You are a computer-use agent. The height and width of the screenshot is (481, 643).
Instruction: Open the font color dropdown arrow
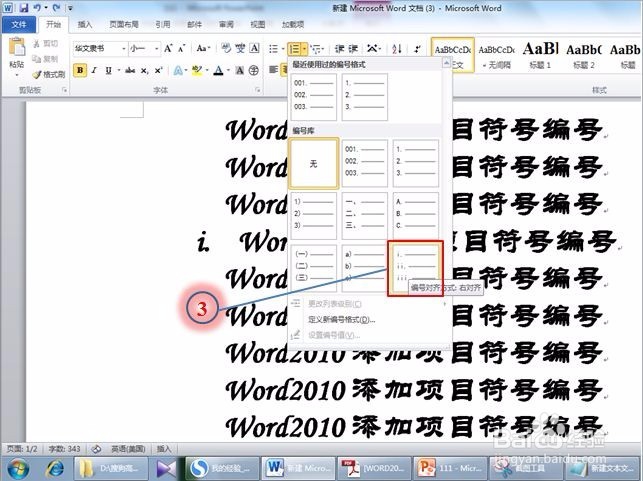(228, 71)
